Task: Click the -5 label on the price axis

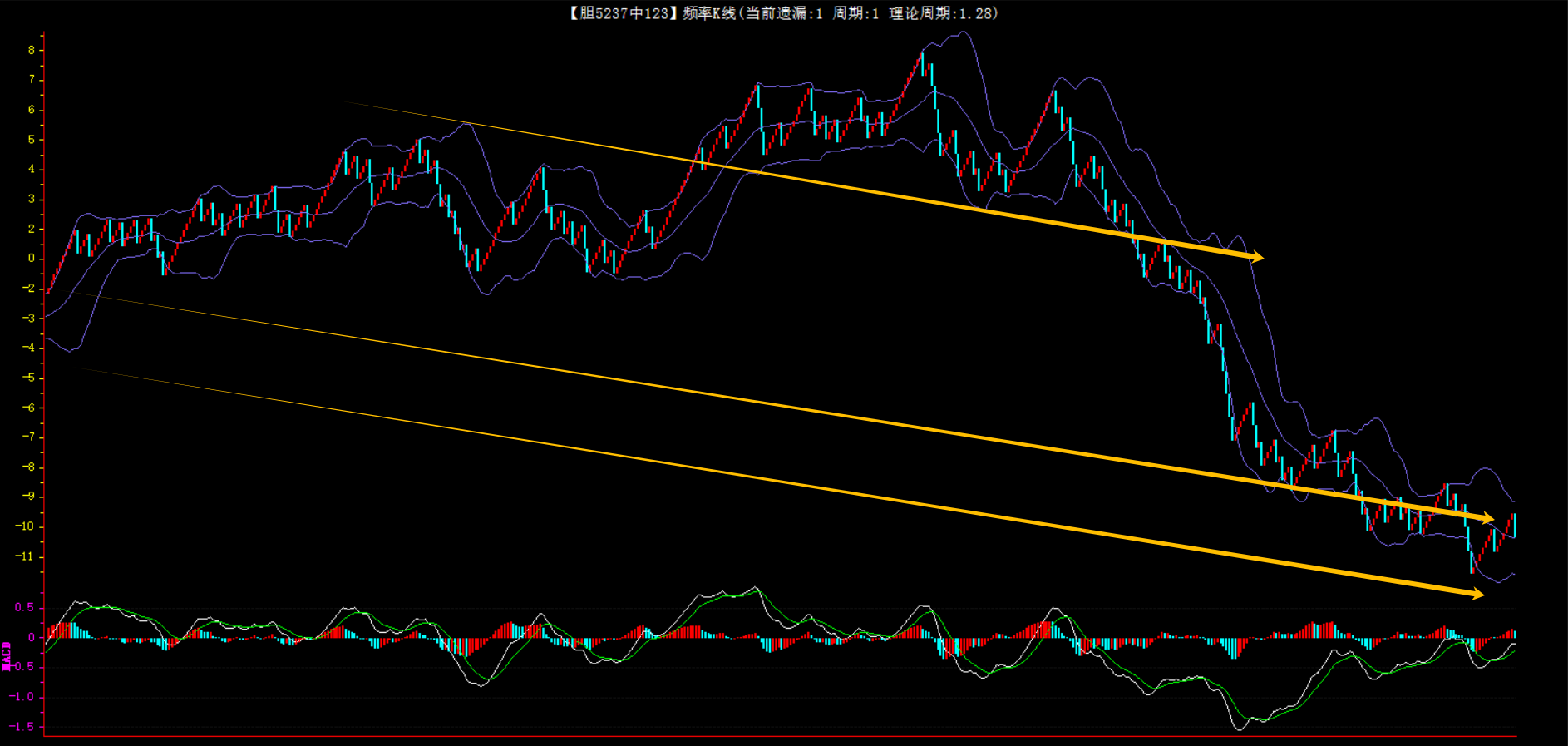Action: tap(29, 378)
